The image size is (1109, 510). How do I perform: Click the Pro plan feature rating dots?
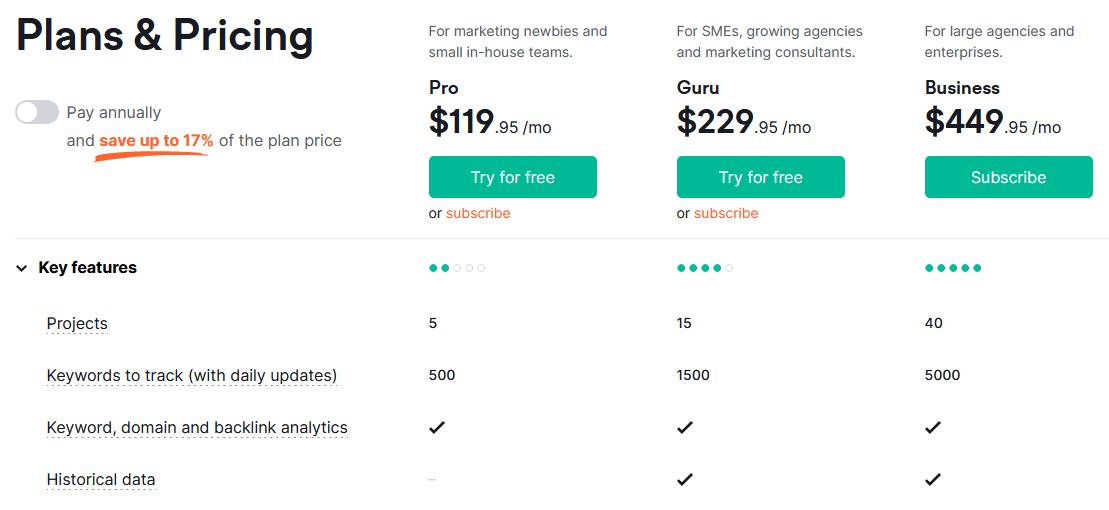[457, 268]
